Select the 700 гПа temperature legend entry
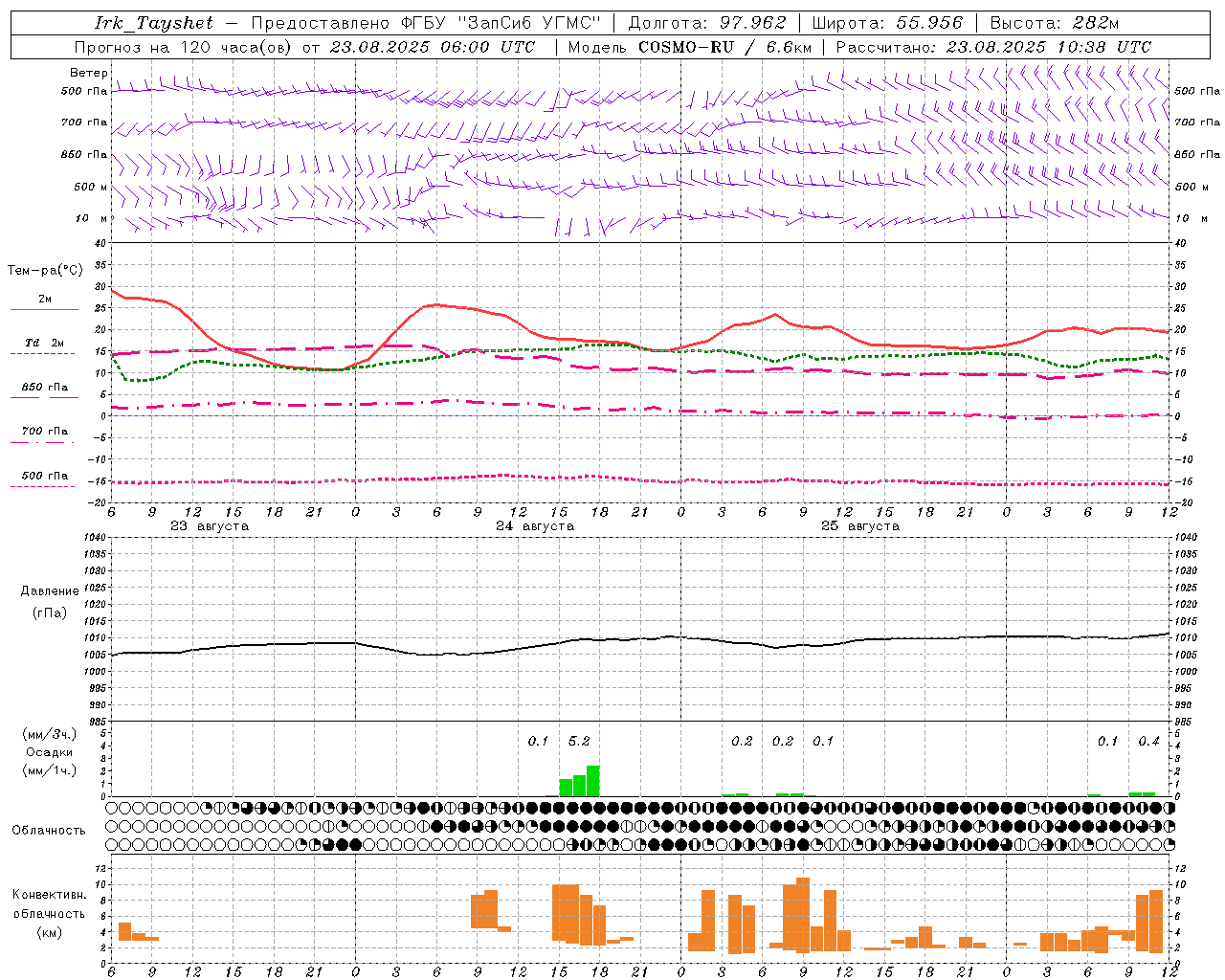 pyautogui.click(x=44, y=432)
